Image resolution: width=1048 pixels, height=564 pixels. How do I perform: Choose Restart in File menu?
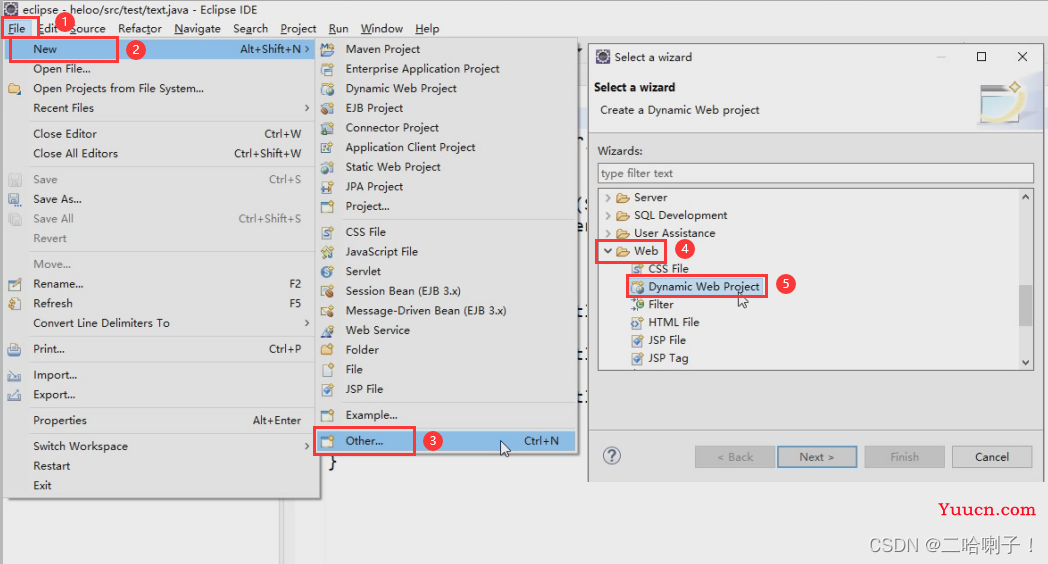coord(160,466)
